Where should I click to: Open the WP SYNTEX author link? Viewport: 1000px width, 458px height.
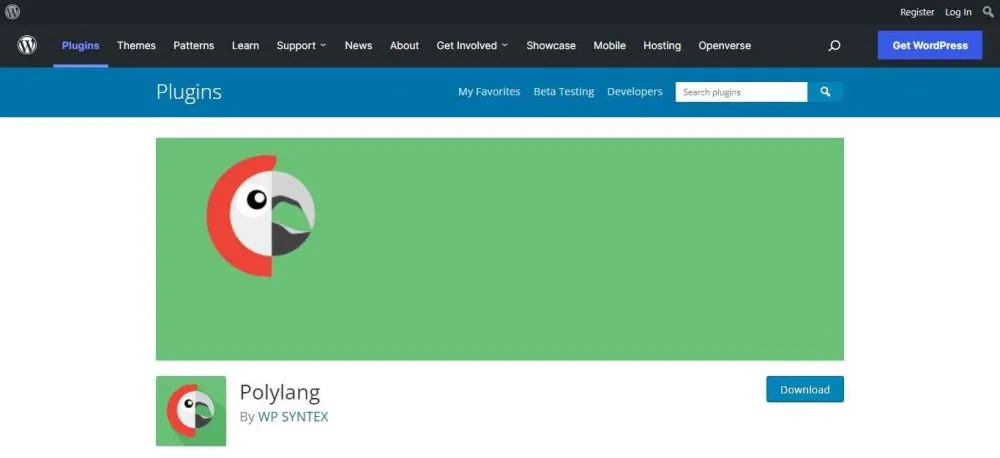point(293,416)
